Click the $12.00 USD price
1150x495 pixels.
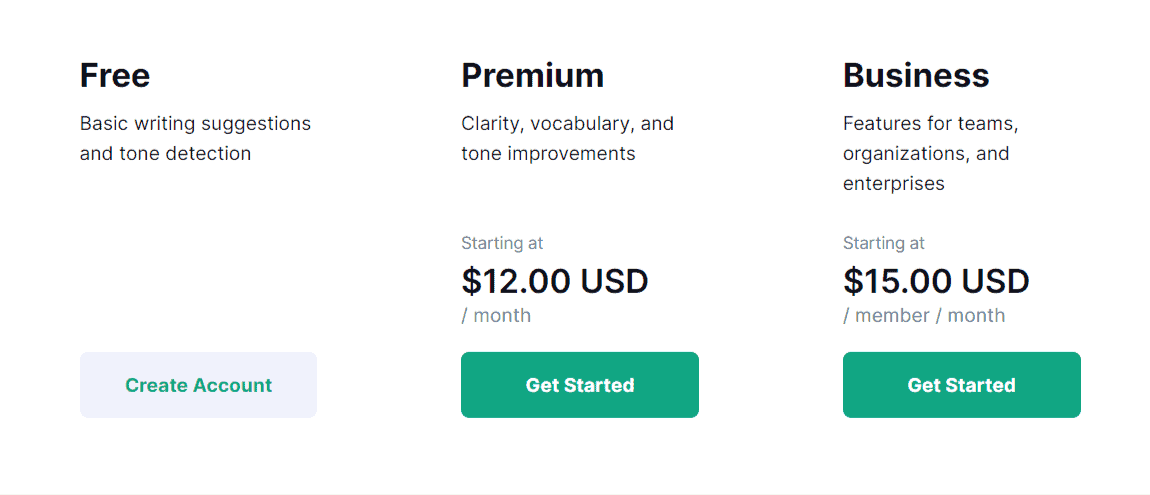[554, 281]
